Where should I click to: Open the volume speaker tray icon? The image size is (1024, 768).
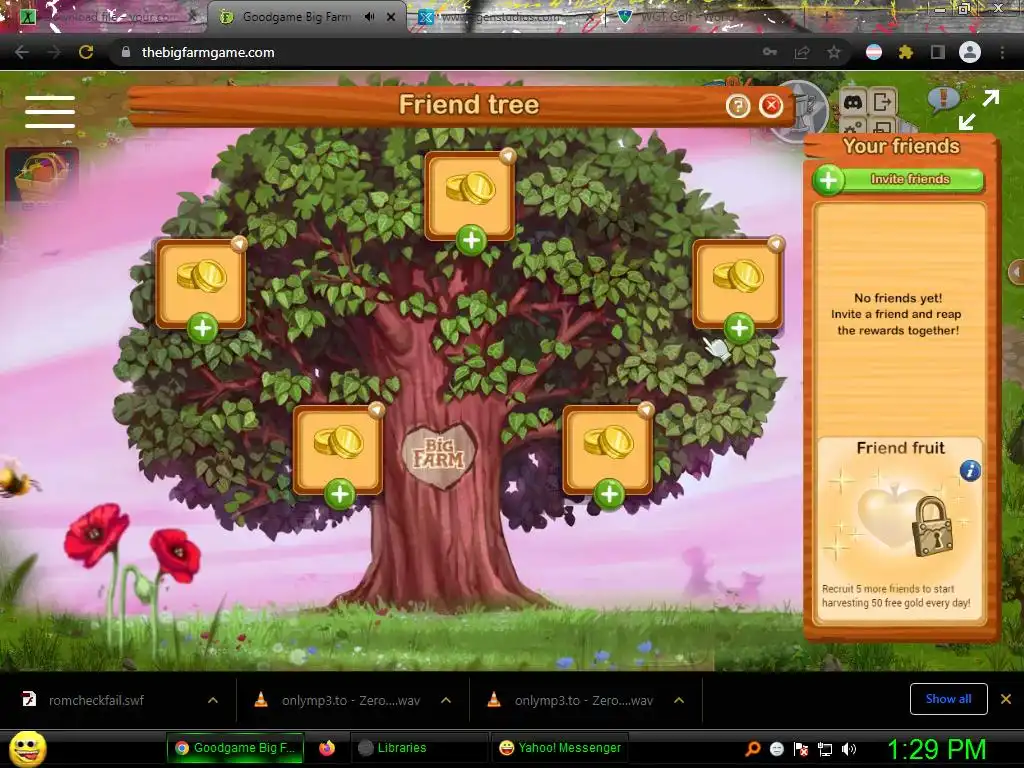coord(849,749)
